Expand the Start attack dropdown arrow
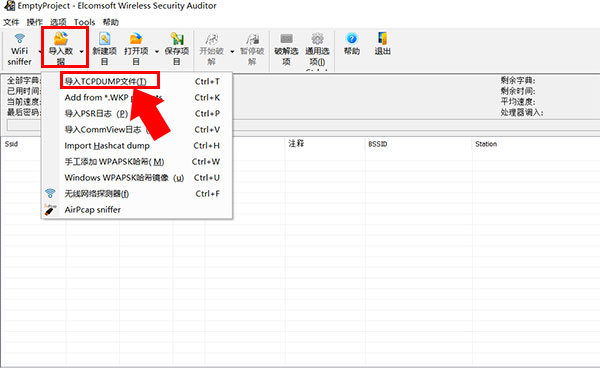Viewport: 600px width, 368px height. click(232, 51)
